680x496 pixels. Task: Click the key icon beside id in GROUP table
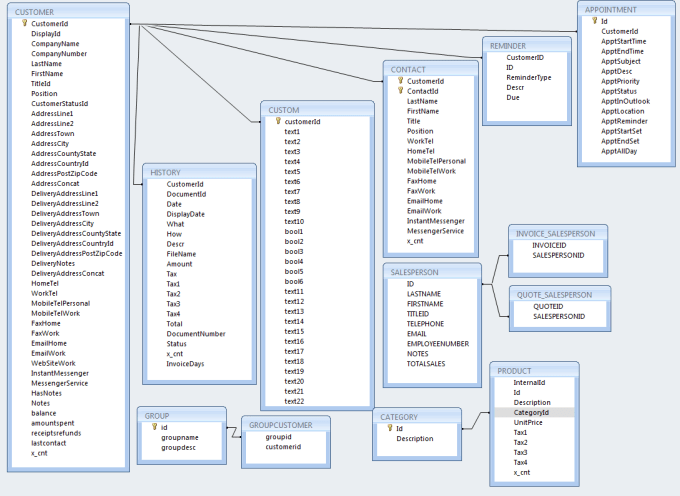point(154,427)
